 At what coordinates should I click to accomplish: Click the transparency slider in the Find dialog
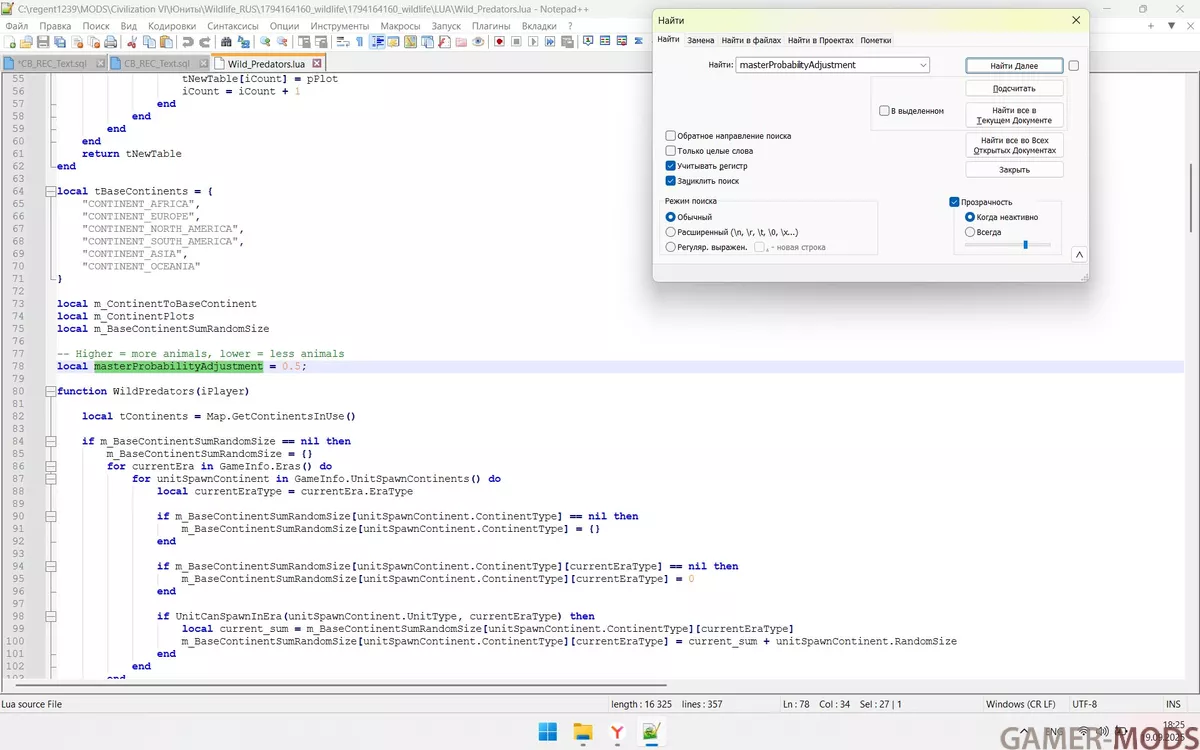click(x=1008, y=244)
